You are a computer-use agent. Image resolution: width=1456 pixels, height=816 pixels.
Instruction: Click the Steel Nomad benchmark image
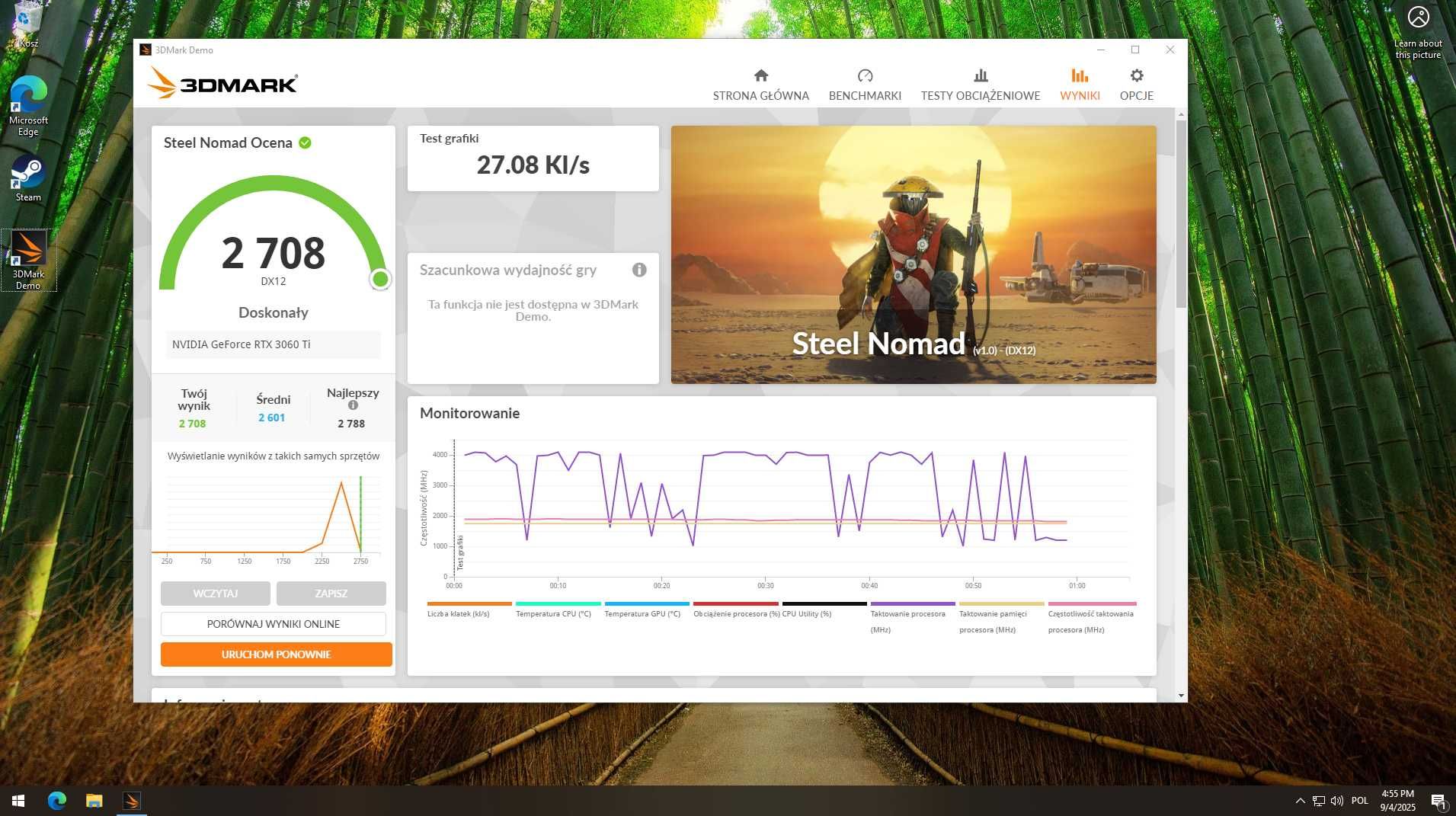point(914,254)
